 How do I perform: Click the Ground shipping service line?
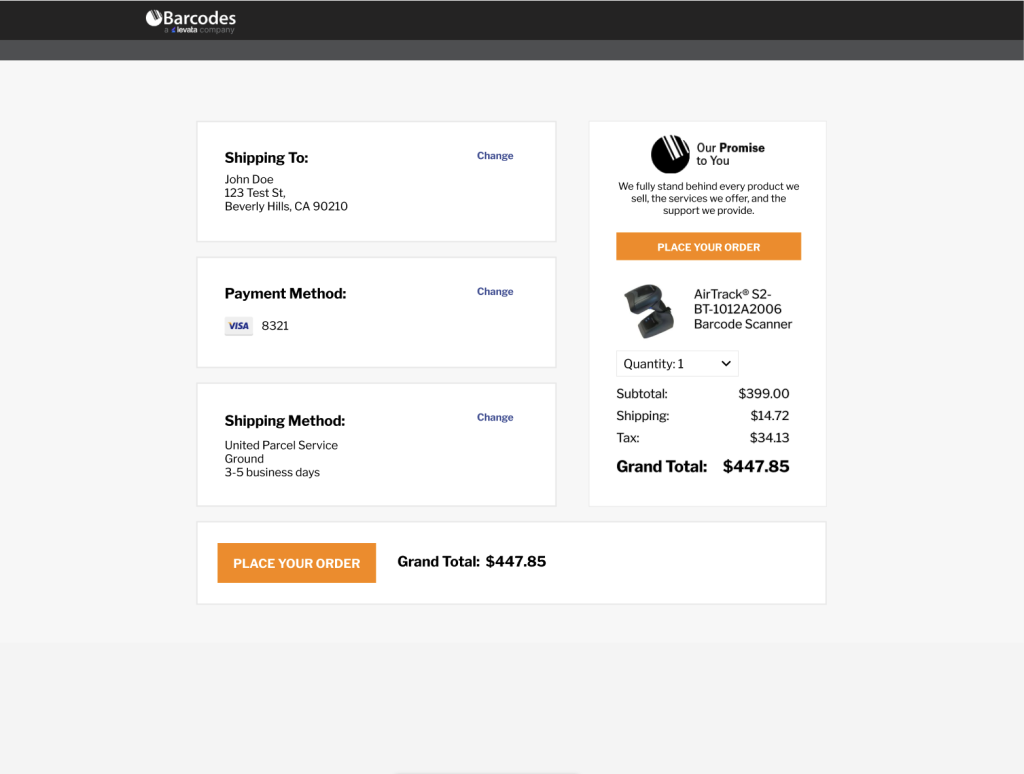coord(244,459)
